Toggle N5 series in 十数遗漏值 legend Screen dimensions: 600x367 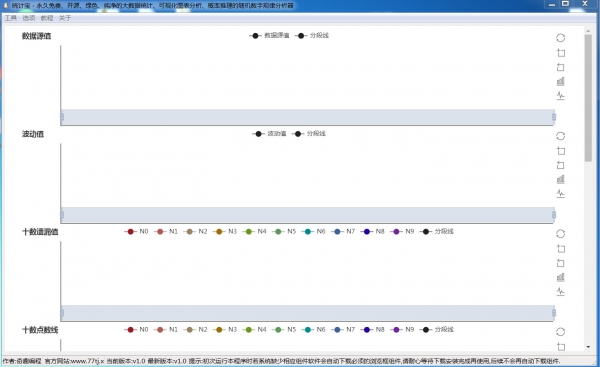284,232
